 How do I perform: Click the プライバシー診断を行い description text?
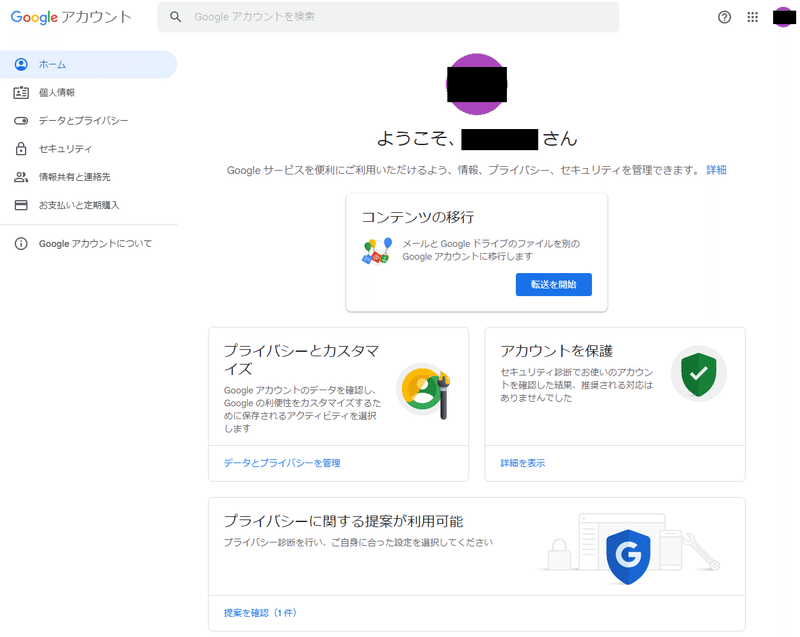(358, 542)
